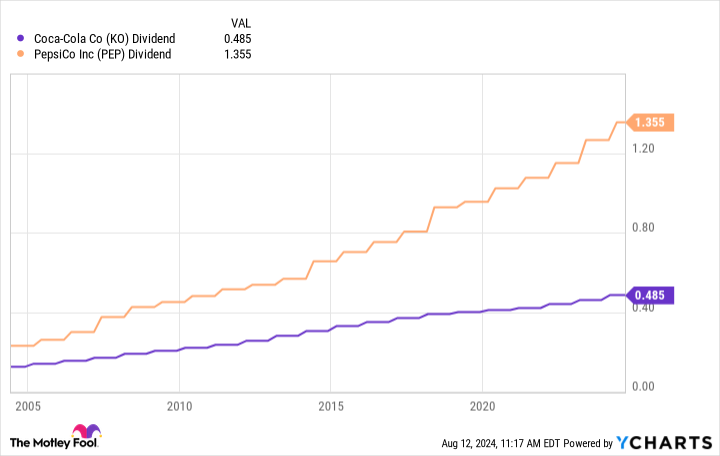Image resolution: width=720 pixels, height=456 pixels.
Task: Click the 2015 x-axis label
Action: [331, 407]
